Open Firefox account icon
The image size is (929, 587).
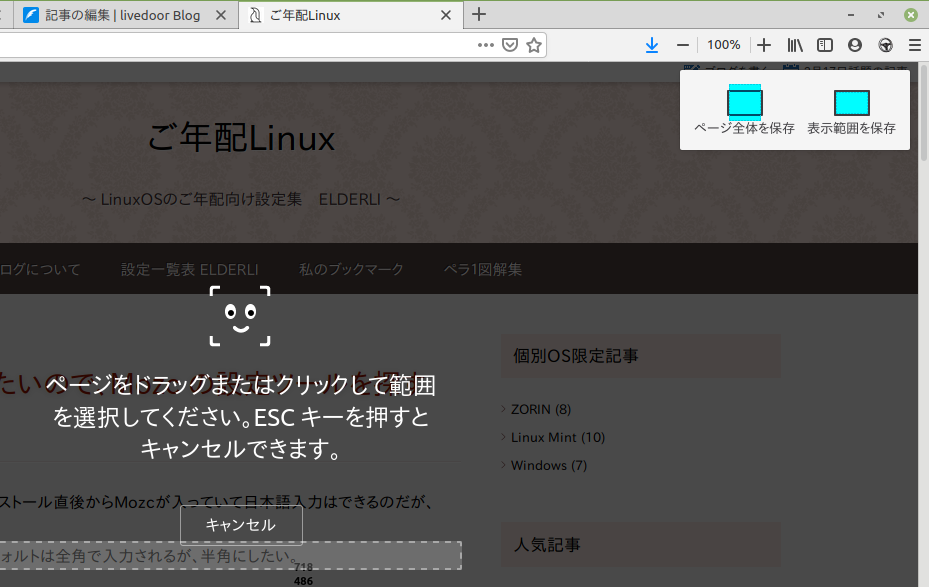[x=854, y=45]
